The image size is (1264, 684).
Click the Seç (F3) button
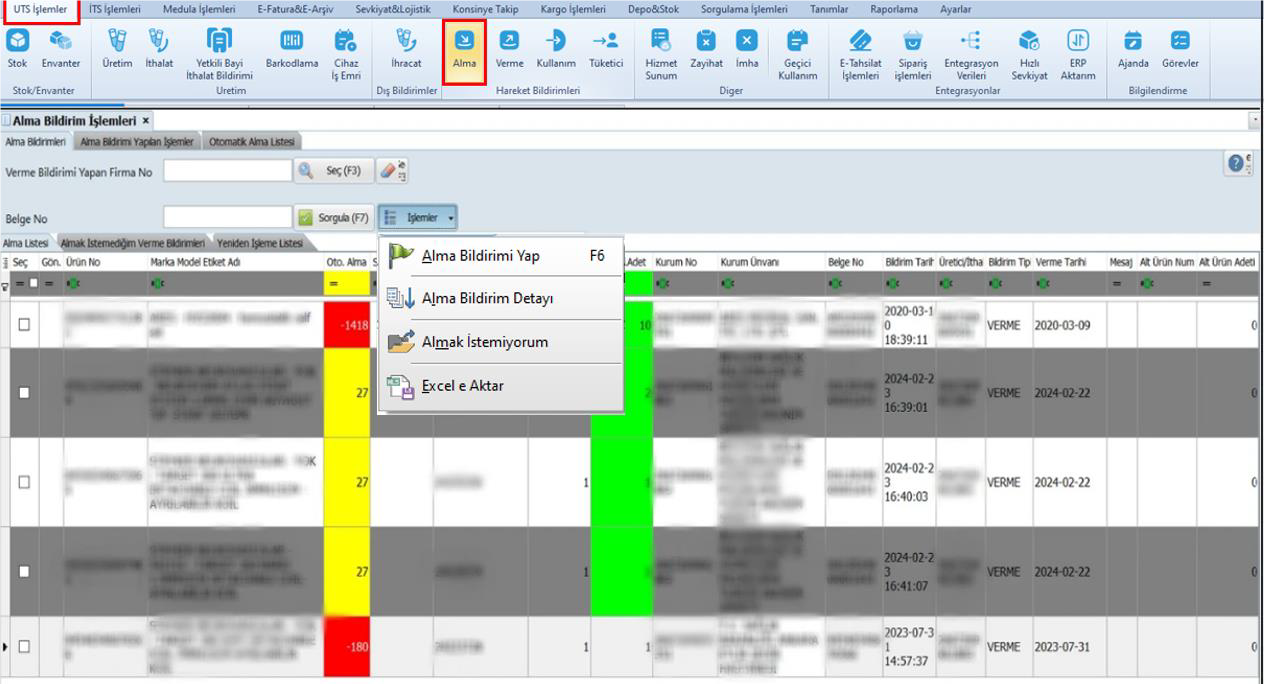[x=333, y=171]
